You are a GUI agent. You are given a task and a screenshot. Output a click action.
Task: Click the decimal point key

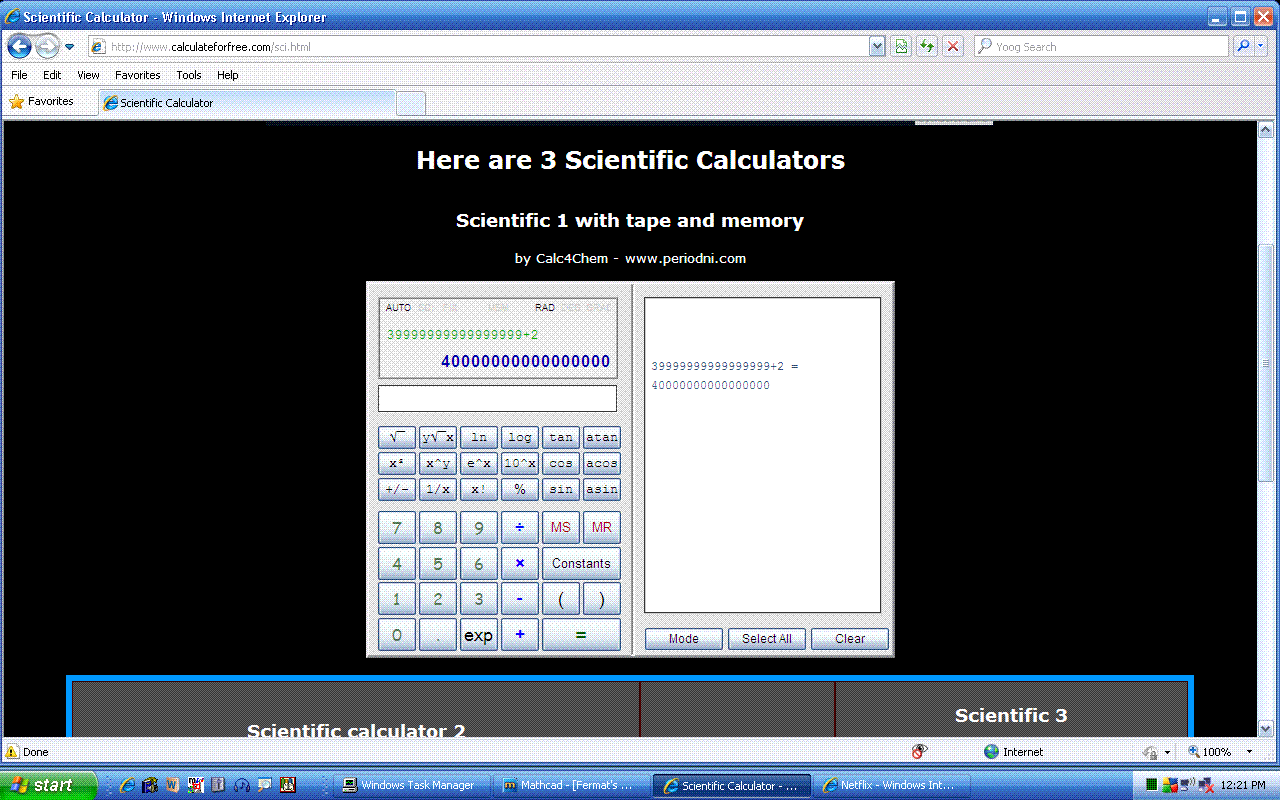pos(438,635)
